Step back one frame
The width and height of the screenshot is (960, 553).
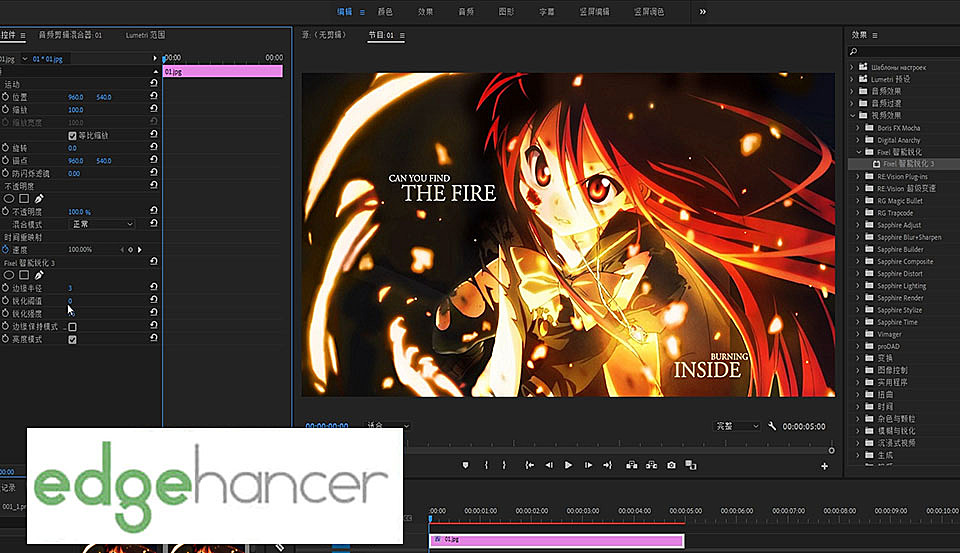(549, 465)
